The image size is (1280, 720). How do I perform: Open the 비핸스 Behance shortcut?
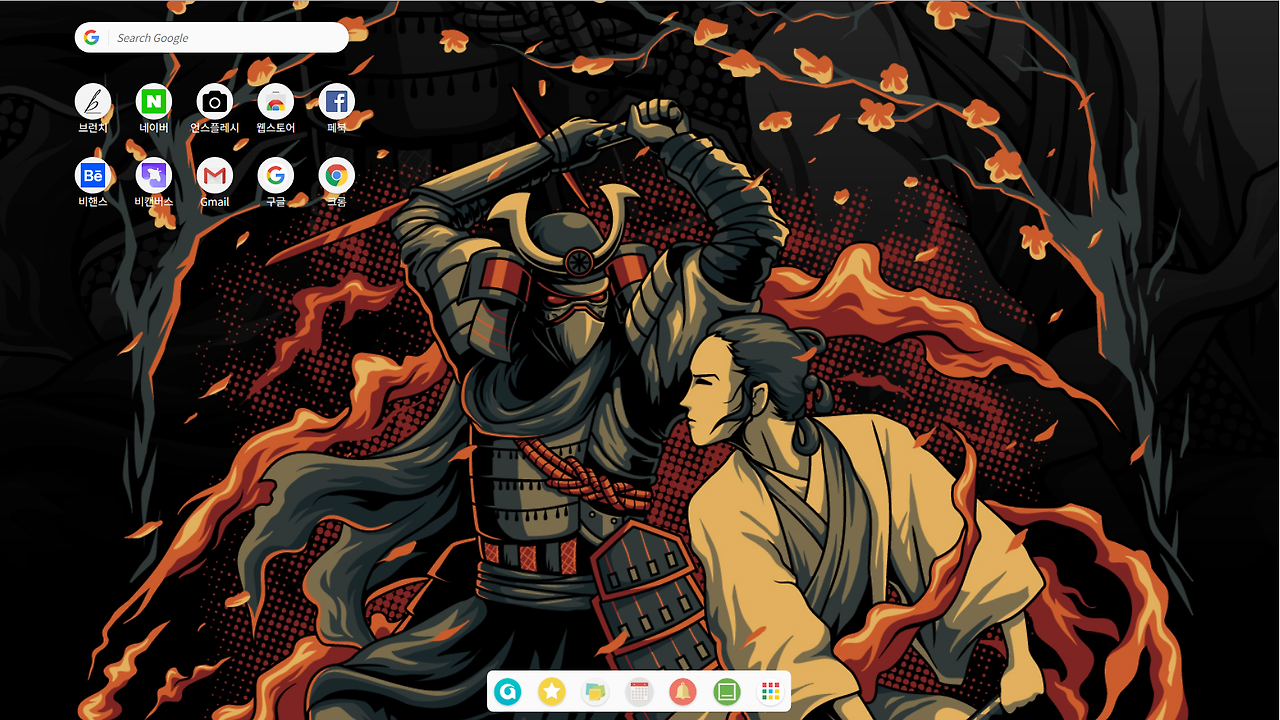pos(93,176)
